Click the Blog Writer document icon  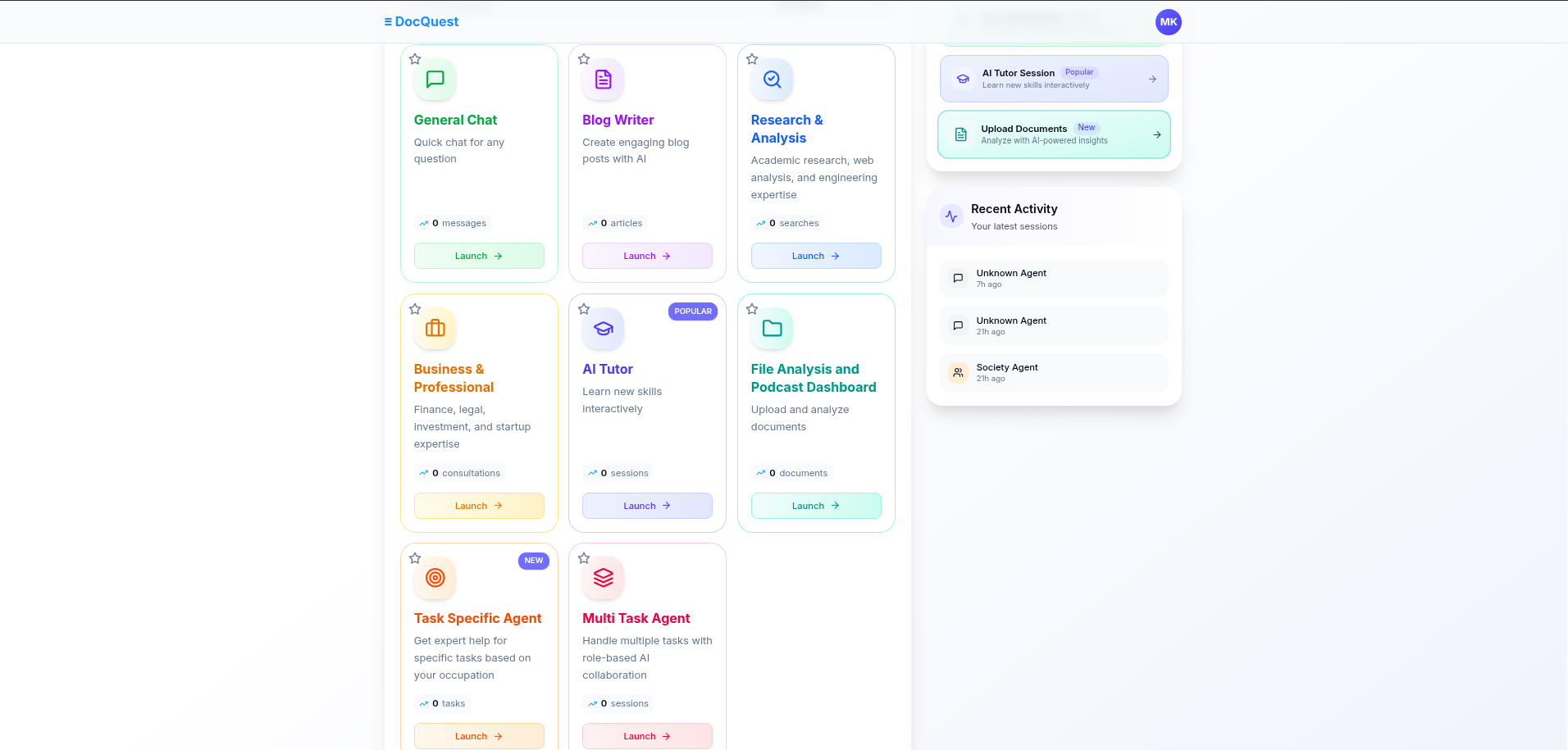pos(603,80)
